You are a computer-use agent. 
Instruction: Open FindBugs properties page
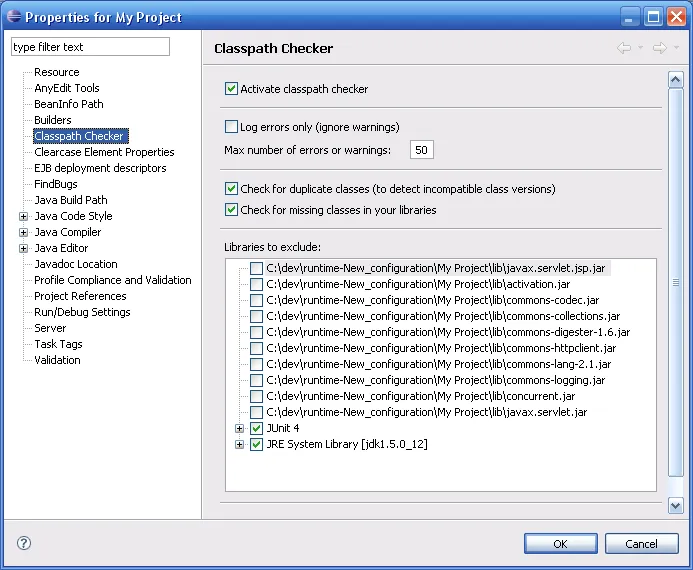(56, 184)
